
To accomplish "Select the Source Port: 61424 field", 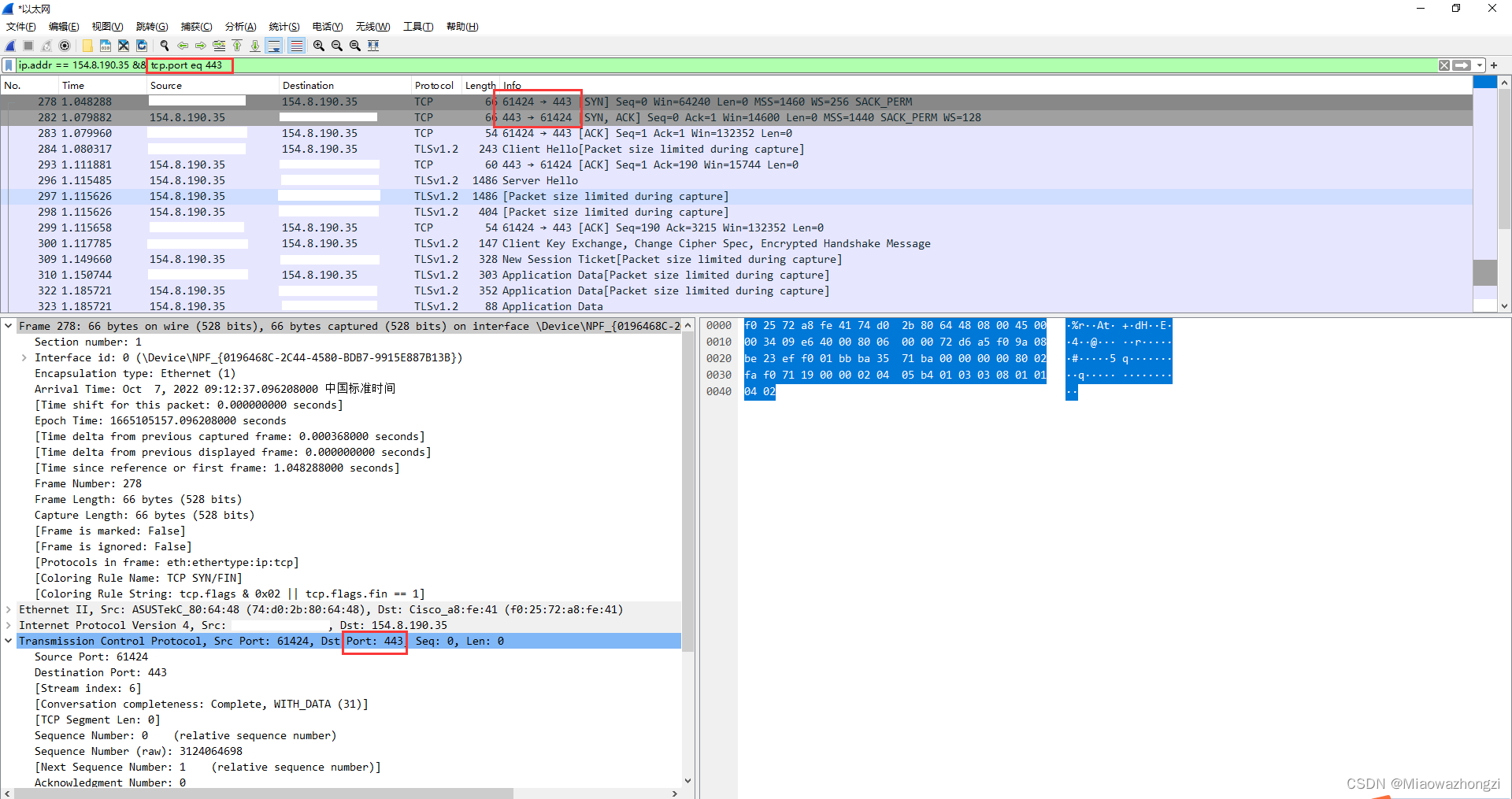I will coord(91,657).
